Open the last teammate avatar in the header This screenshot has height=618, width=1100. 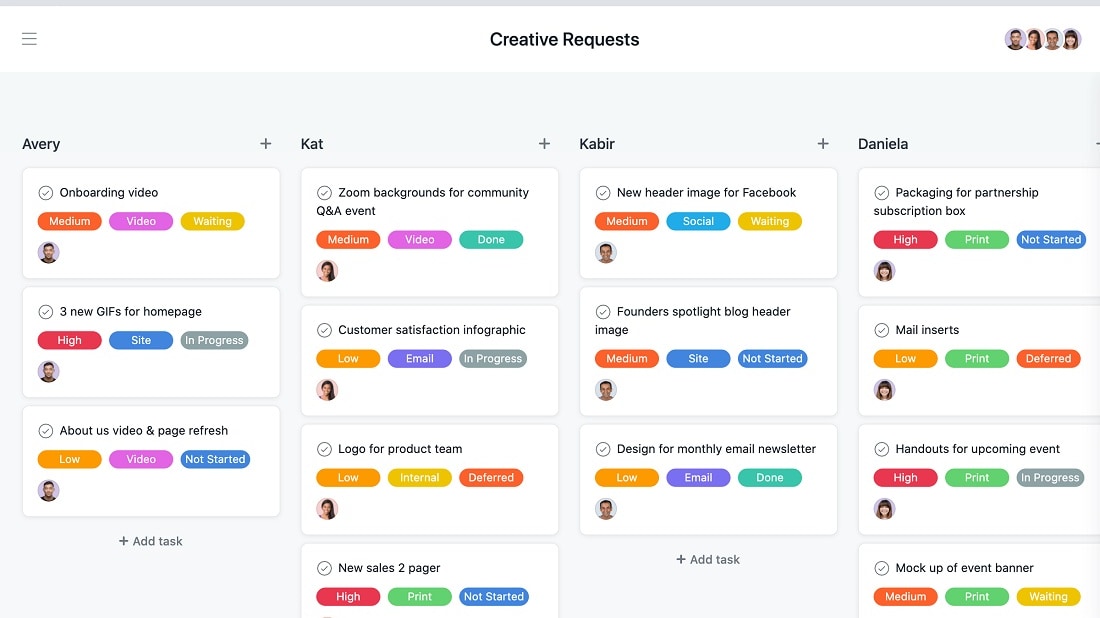(x=1071, y=39)
